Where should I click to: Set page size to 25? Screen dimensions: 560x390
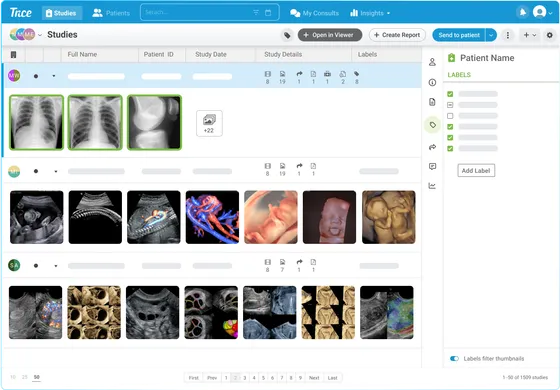point(25,377)
